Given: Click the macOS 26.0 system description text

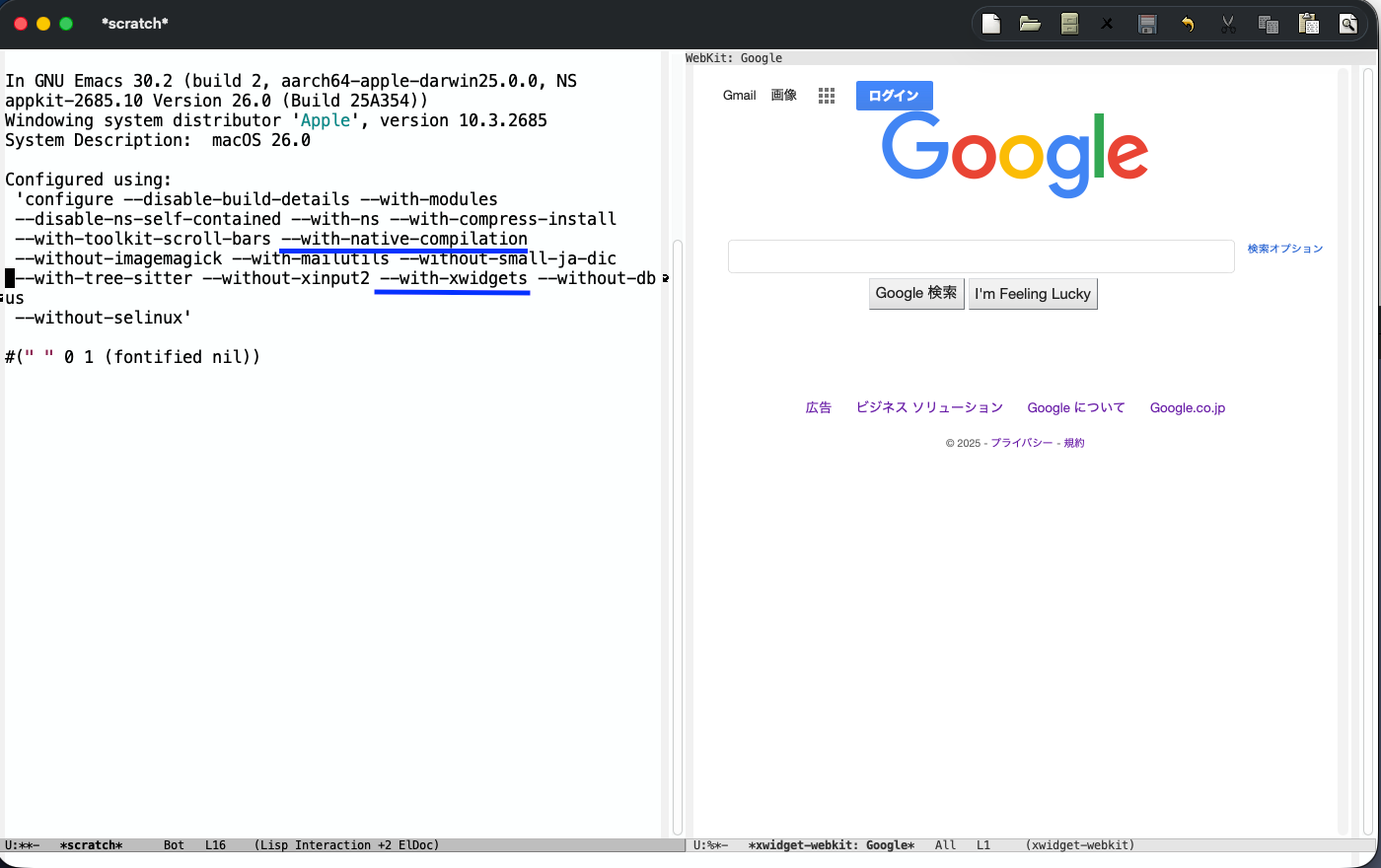Looking at the screenshot, I should pos(261,140).
